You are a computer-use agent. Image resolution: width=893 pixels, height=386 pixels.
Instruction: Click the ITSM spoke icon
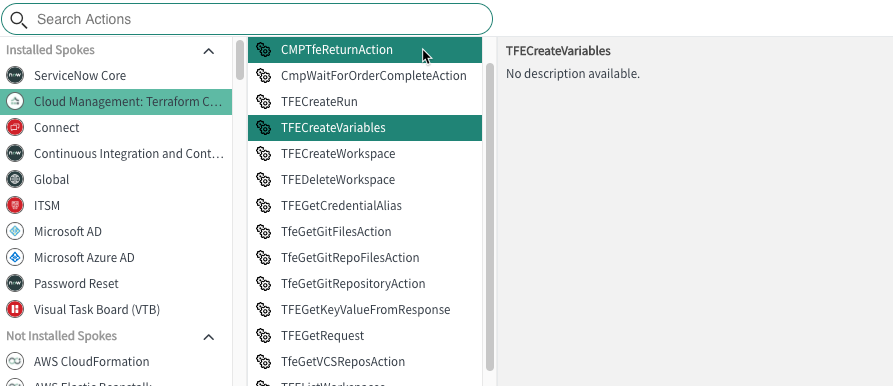(15, 206)
